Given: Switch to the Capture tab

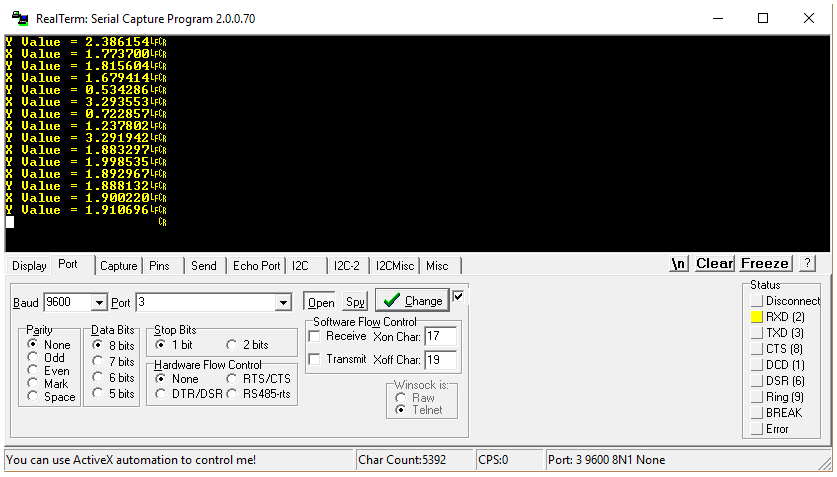Looking at the screenshot, I should (119, 266).
